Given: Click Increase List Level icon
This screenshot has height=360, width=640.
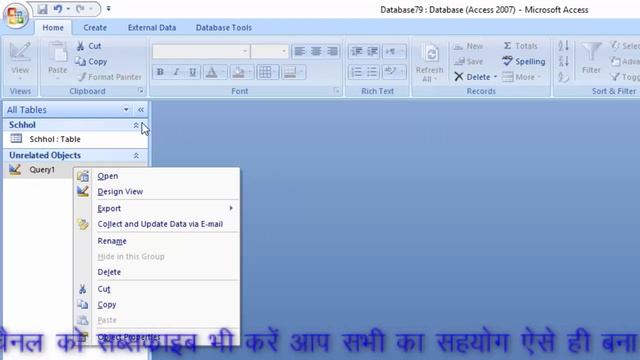Looking at the screenshot, I should tap(372, 51).
